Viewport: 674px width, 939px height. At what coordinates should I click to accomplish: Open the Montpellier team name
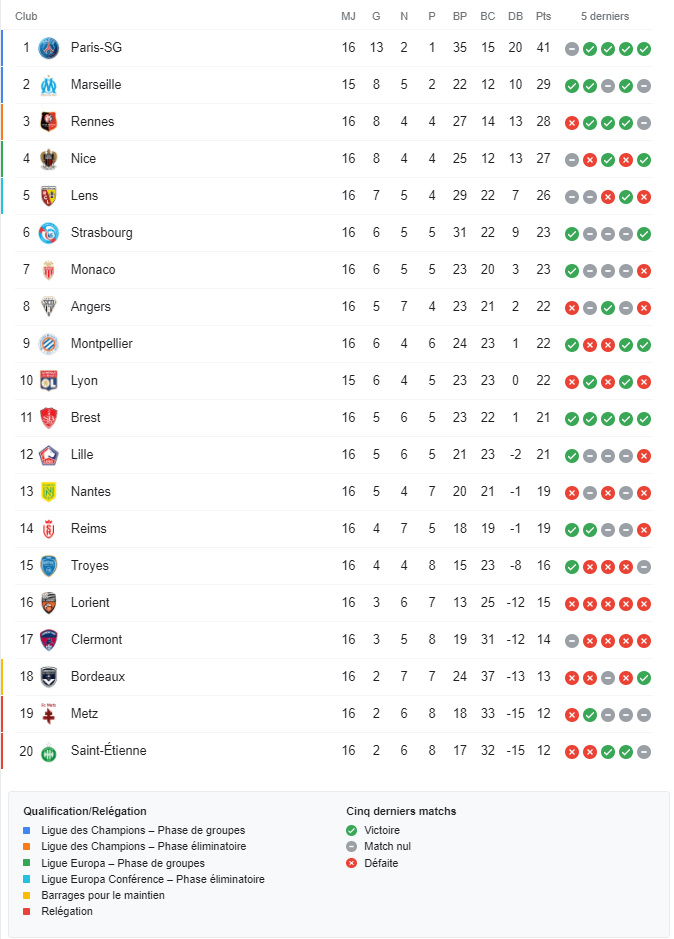101,344
